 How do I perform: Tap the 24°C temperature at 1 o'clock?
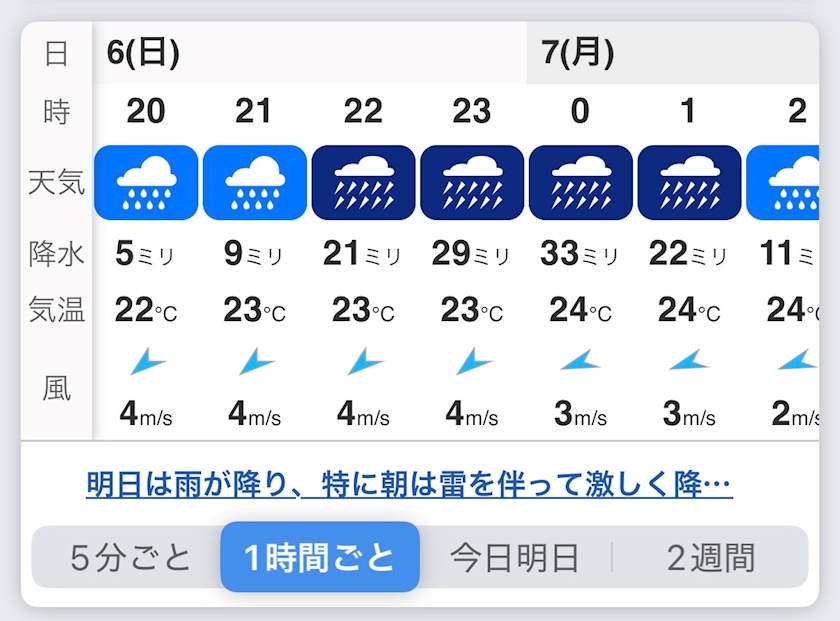[x=689, y=310]
